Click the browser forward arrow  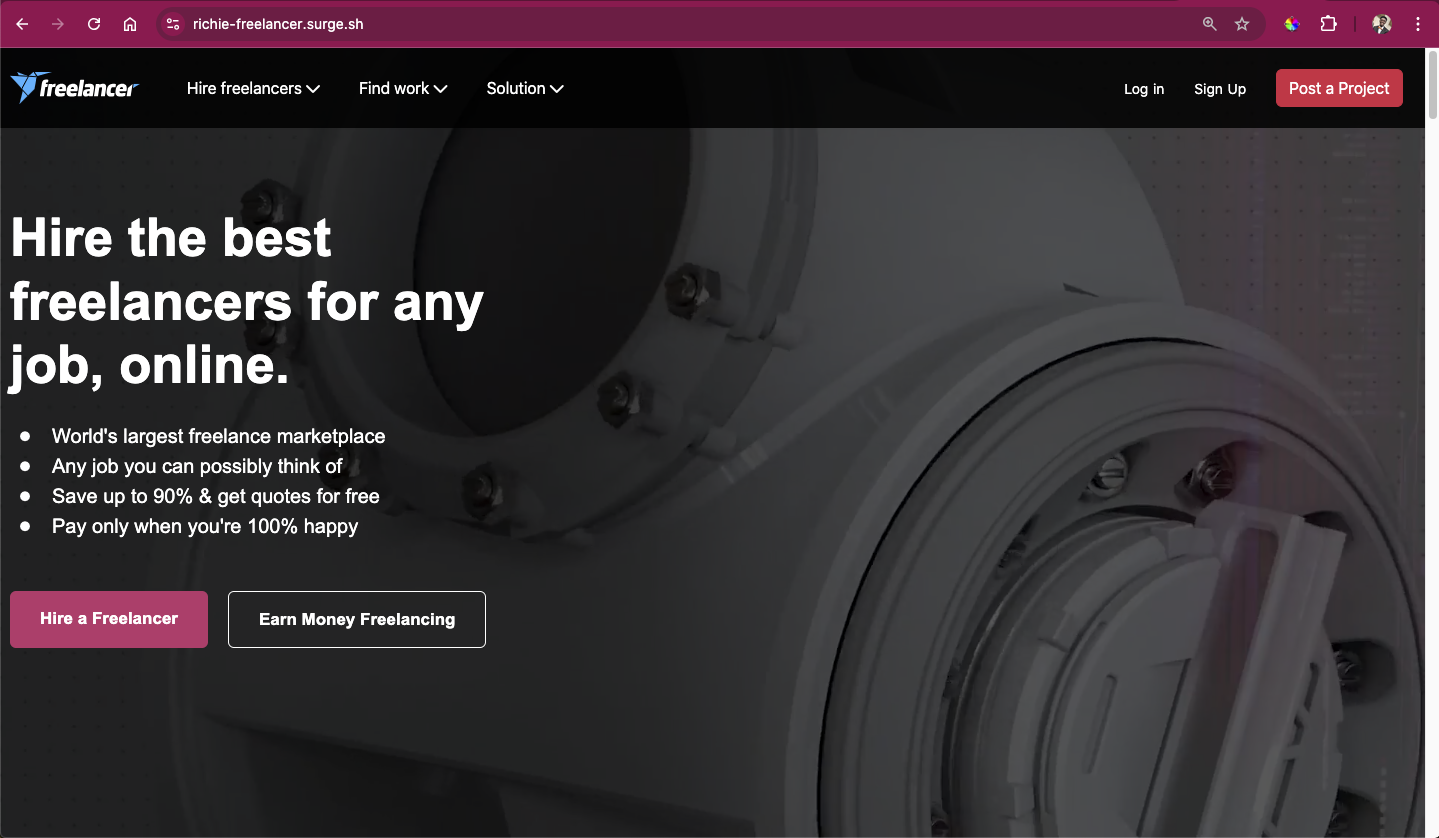(x=58, y=24)
